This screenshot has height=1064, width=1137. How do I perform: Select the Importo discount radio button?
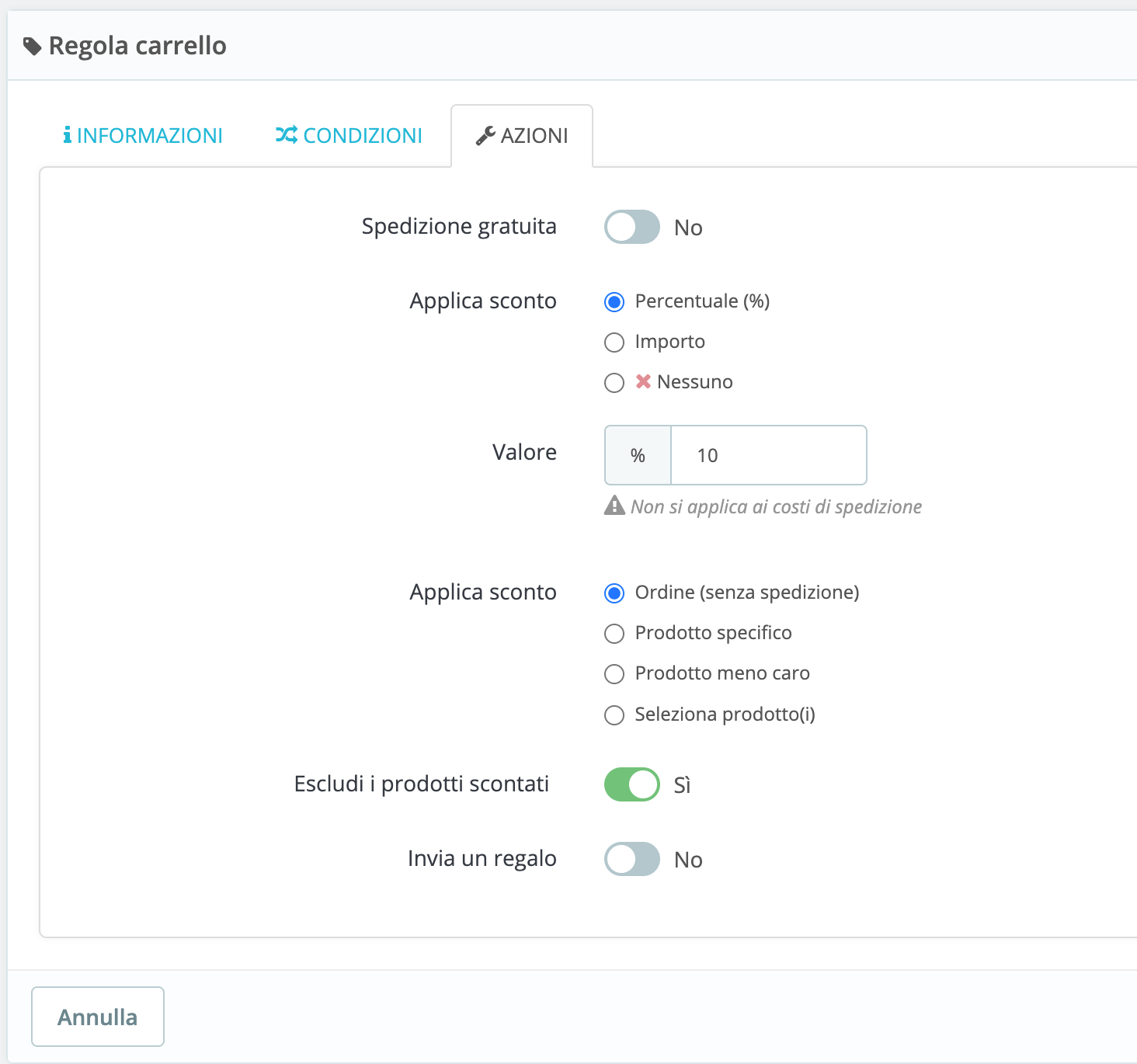tap(614, 342)
